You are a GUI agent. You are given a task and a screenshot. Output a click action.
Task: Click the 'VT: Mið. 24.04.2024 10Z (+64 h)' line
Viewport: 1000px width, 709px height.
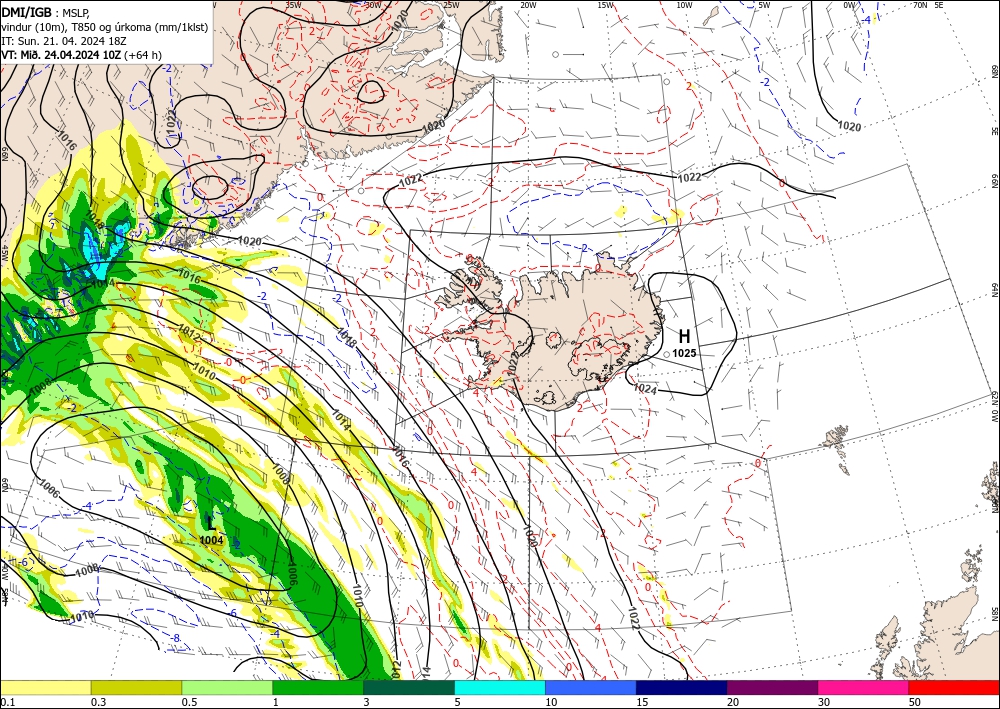(82, 55)
